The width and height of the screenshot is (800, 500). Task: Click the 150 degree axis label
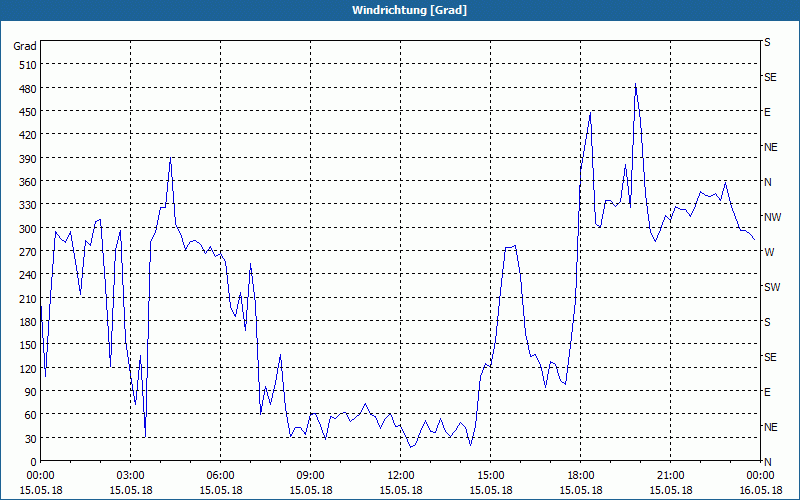point(28,345)
